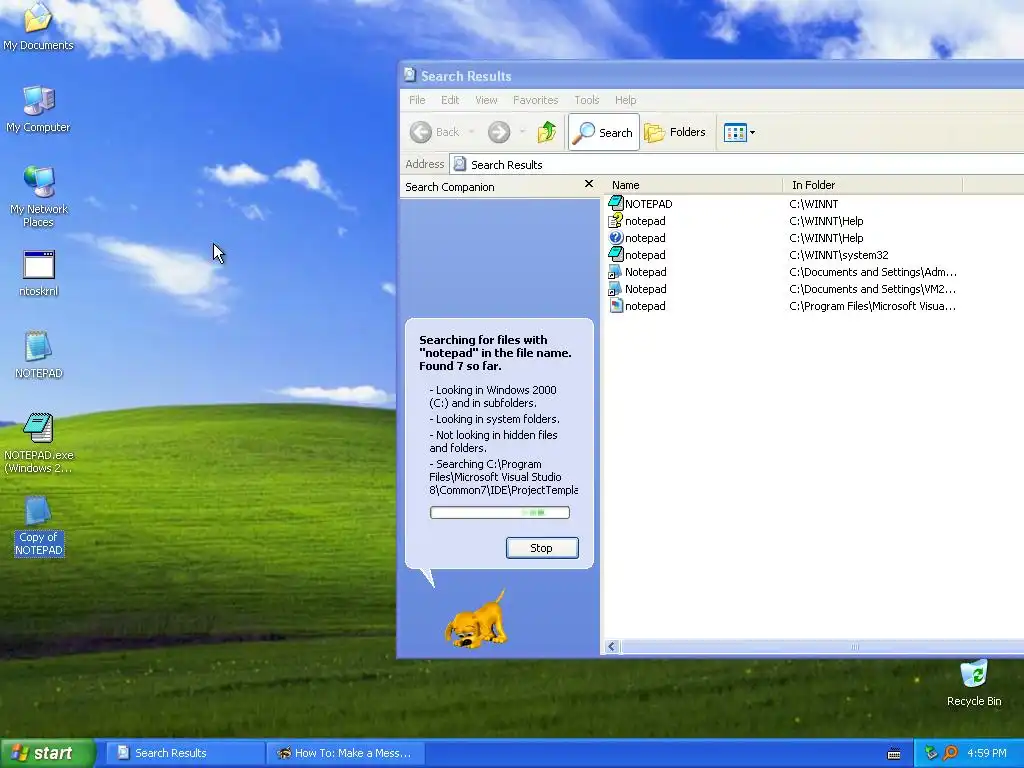Select the Notepad shortcut in Documents and Settings\VM2...
This screenshot has width=1024, height=768.
point(637,289)
